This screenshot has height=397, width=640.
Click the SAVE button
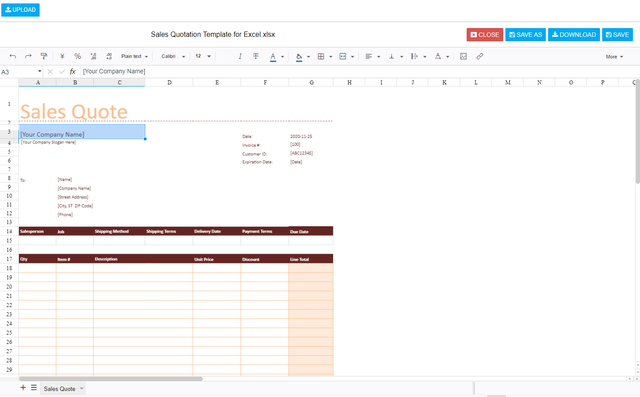click(x=617, y=35)
